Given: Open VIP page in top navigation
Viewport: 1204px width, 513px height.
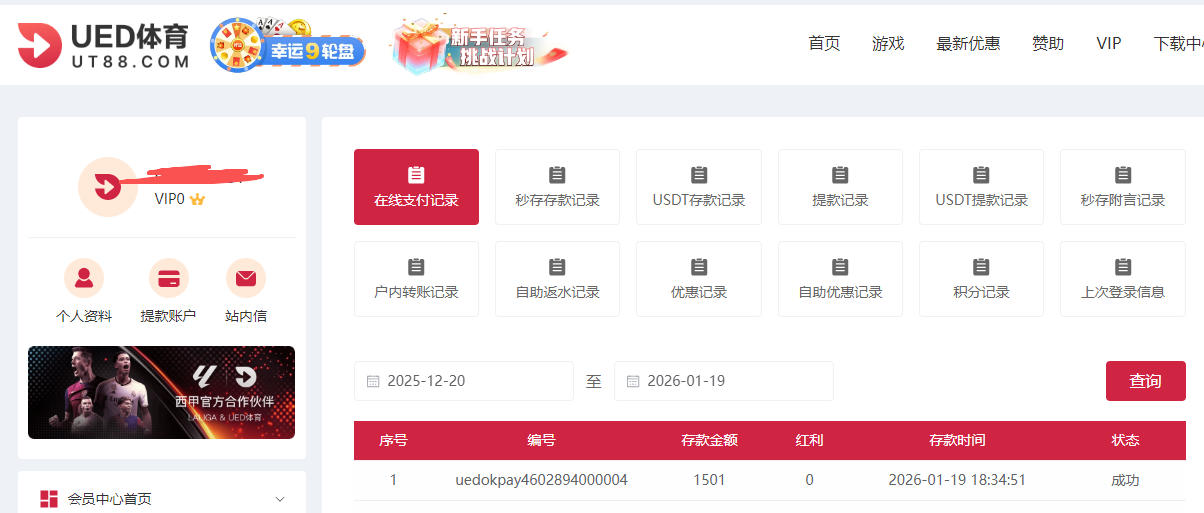Looking at the screenshot, I should click(1108, 43).
